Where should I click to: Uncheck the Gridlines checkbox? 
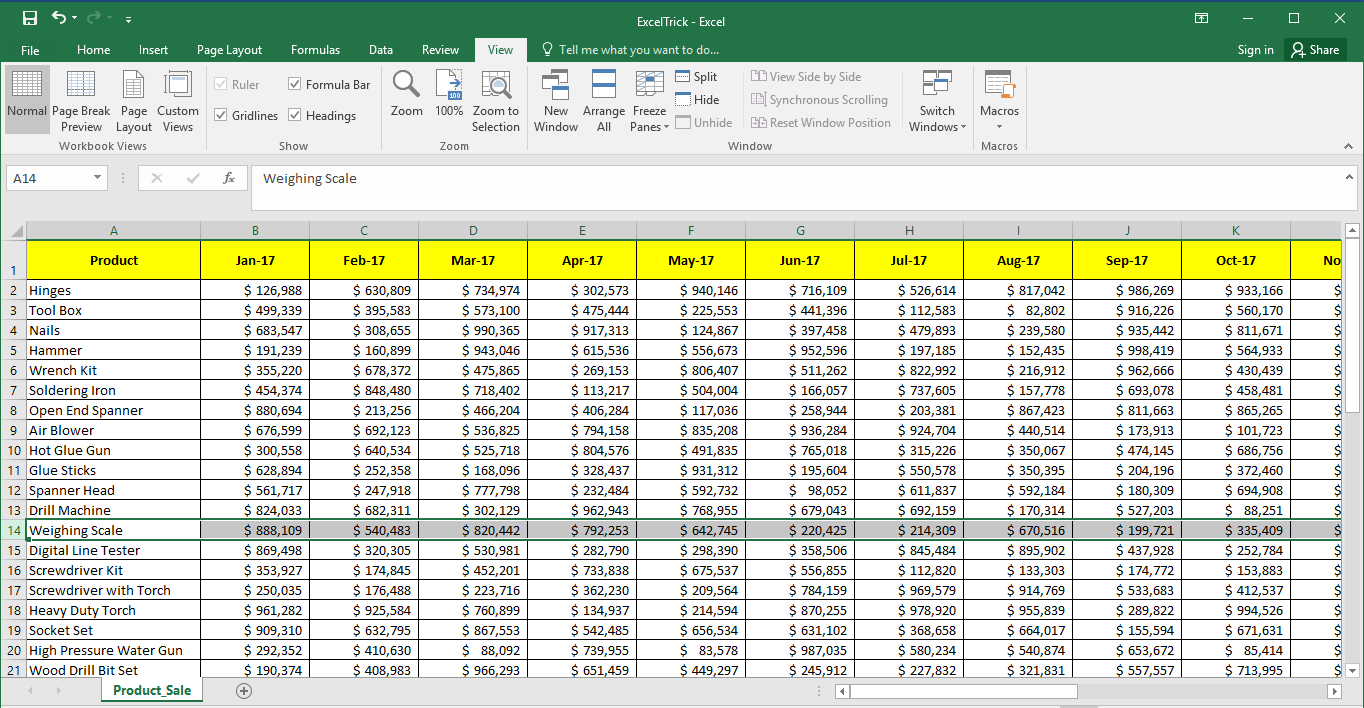click(x=221, y=116)
